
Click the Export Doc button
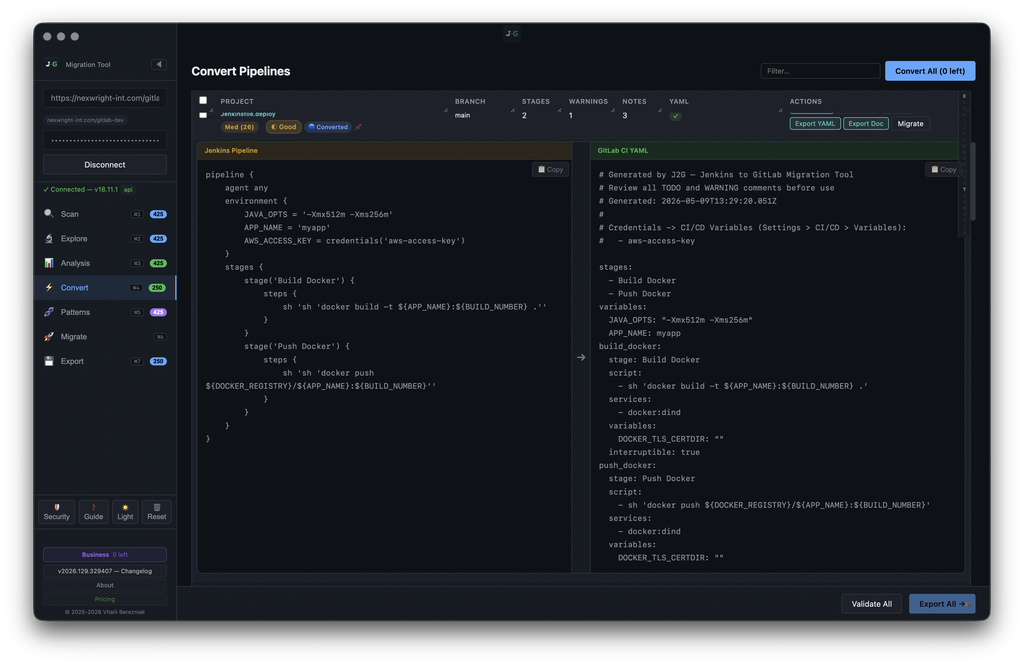point(865,123)
